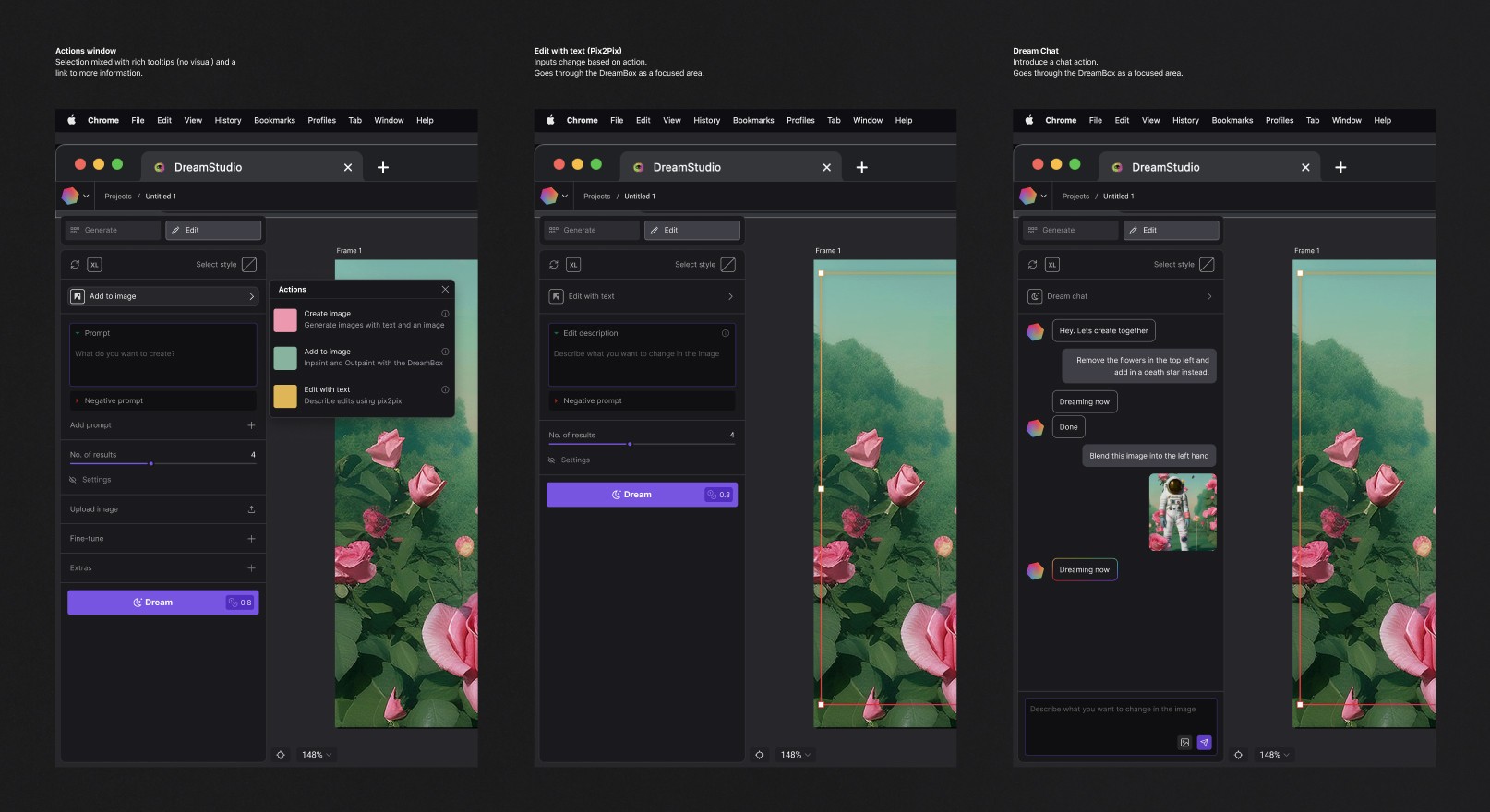Close the Actions popup window
1490x812 pixels.
445,290
